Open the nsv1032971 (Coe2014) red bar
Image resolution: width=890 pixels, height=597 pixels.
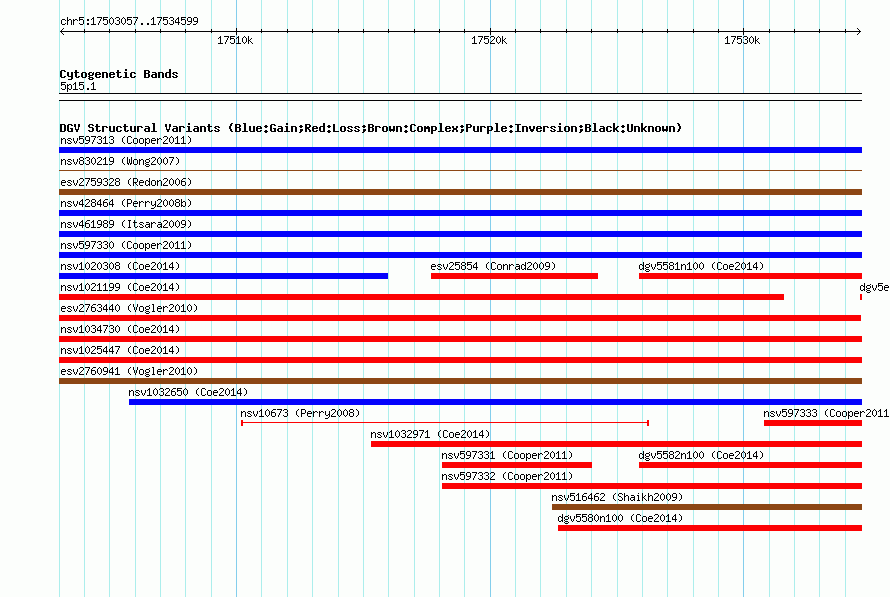(x=616, y=444)
